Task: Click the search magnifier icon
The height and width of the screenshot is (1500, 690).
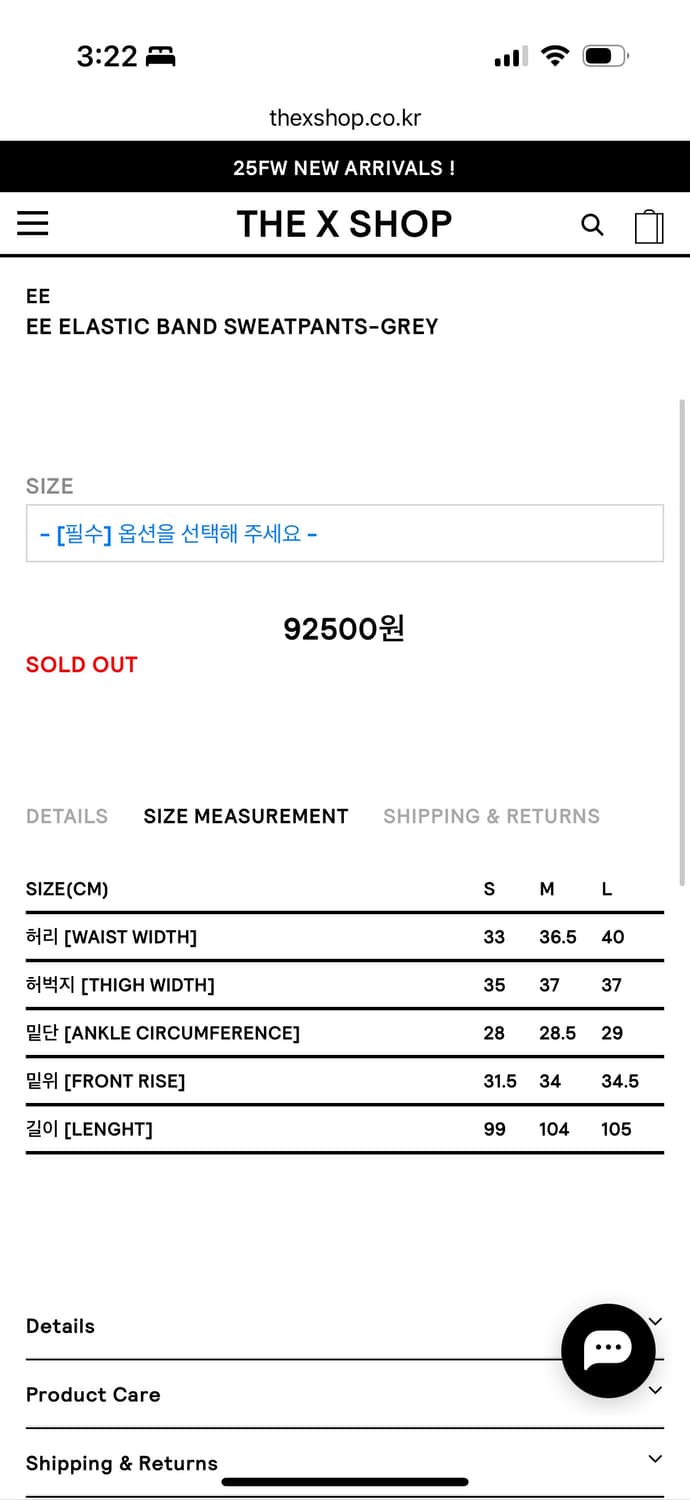Action: tap(593, 225)
